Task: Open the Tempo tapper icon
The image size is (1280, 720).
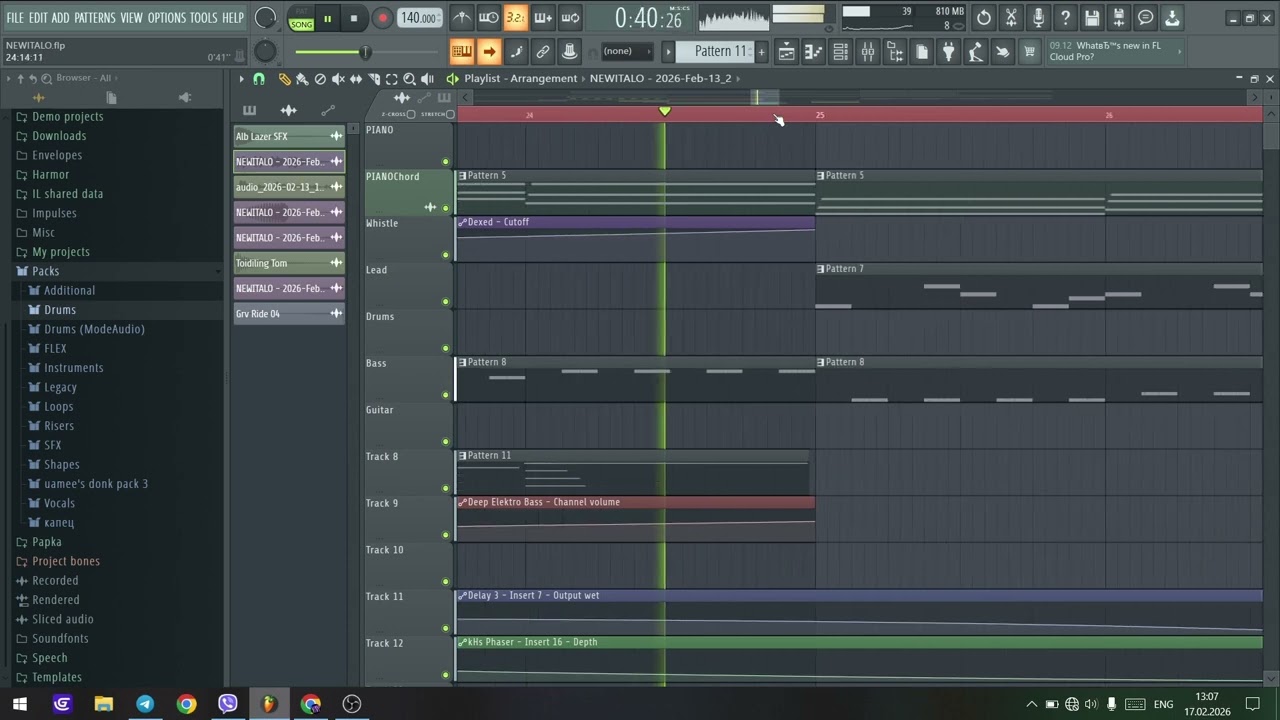Action: (975, 51)
